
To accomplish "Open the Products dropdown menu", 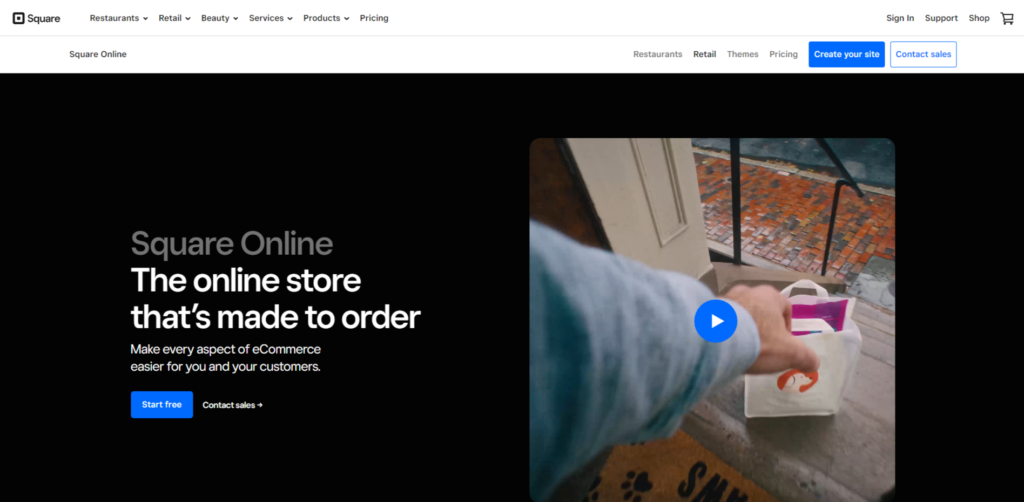I will pyautogui.click(x=326, y=18).
